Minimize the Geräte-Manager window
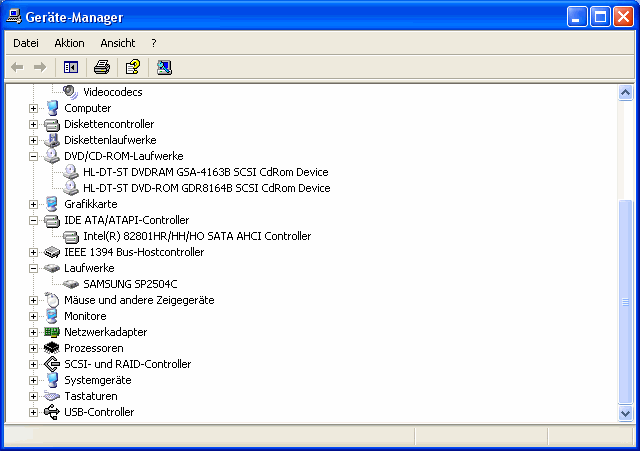Viewport: 640px width, 451px height. click(577, 17)
